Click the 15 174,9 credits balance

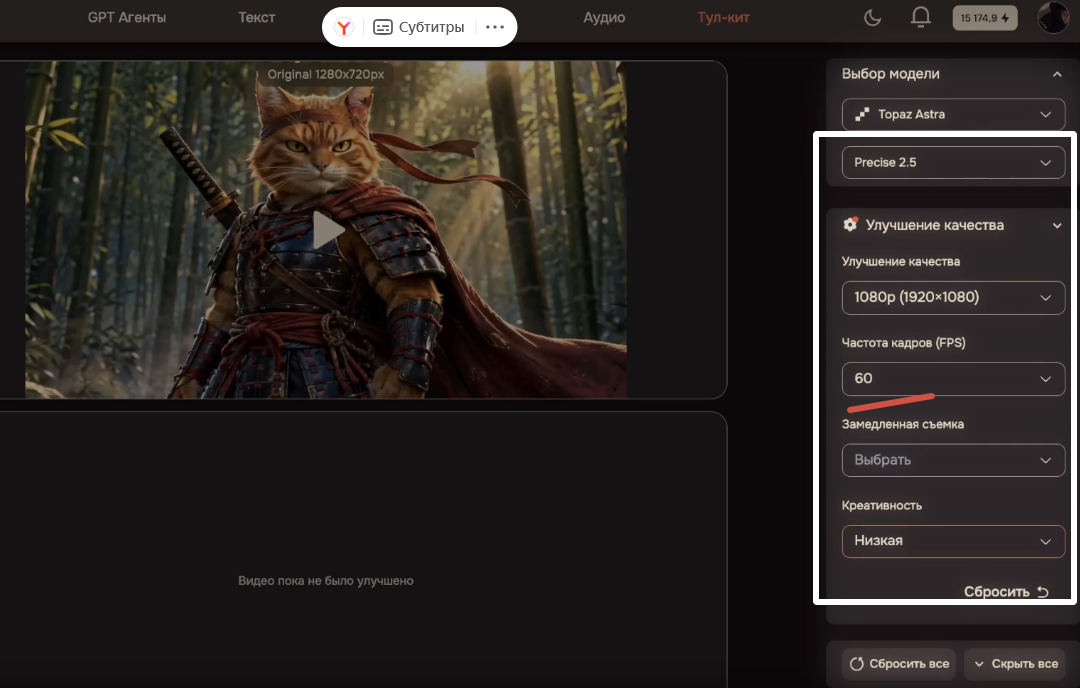[x=984, y=18]
